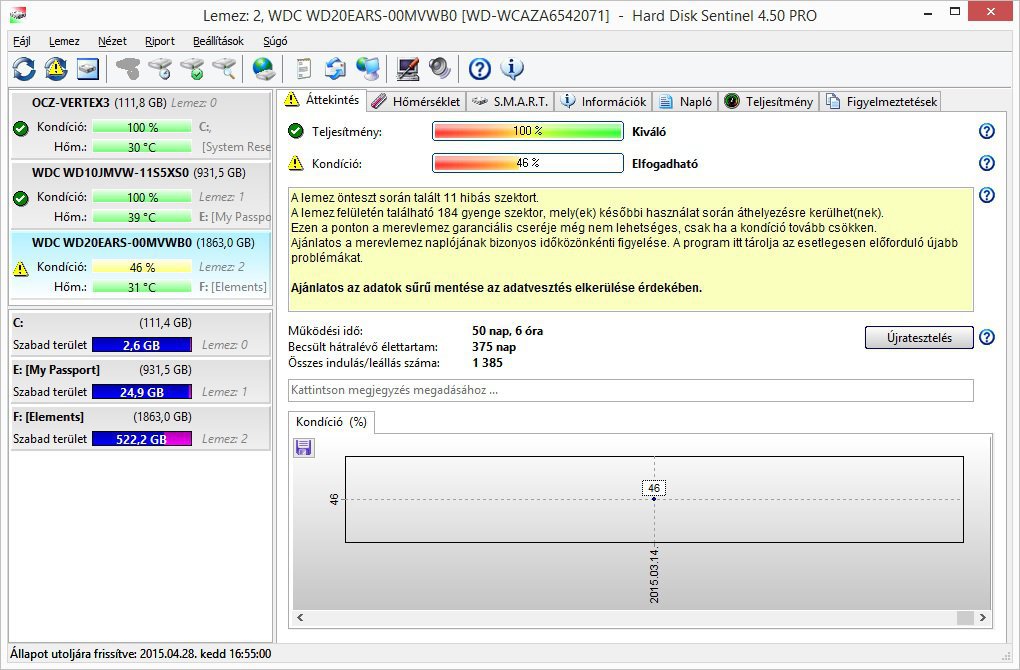Image resolution: width=1020 pixels, height=670 pixels.
Task: Click the 46 data point on graph
Action: tap(654, 499)
